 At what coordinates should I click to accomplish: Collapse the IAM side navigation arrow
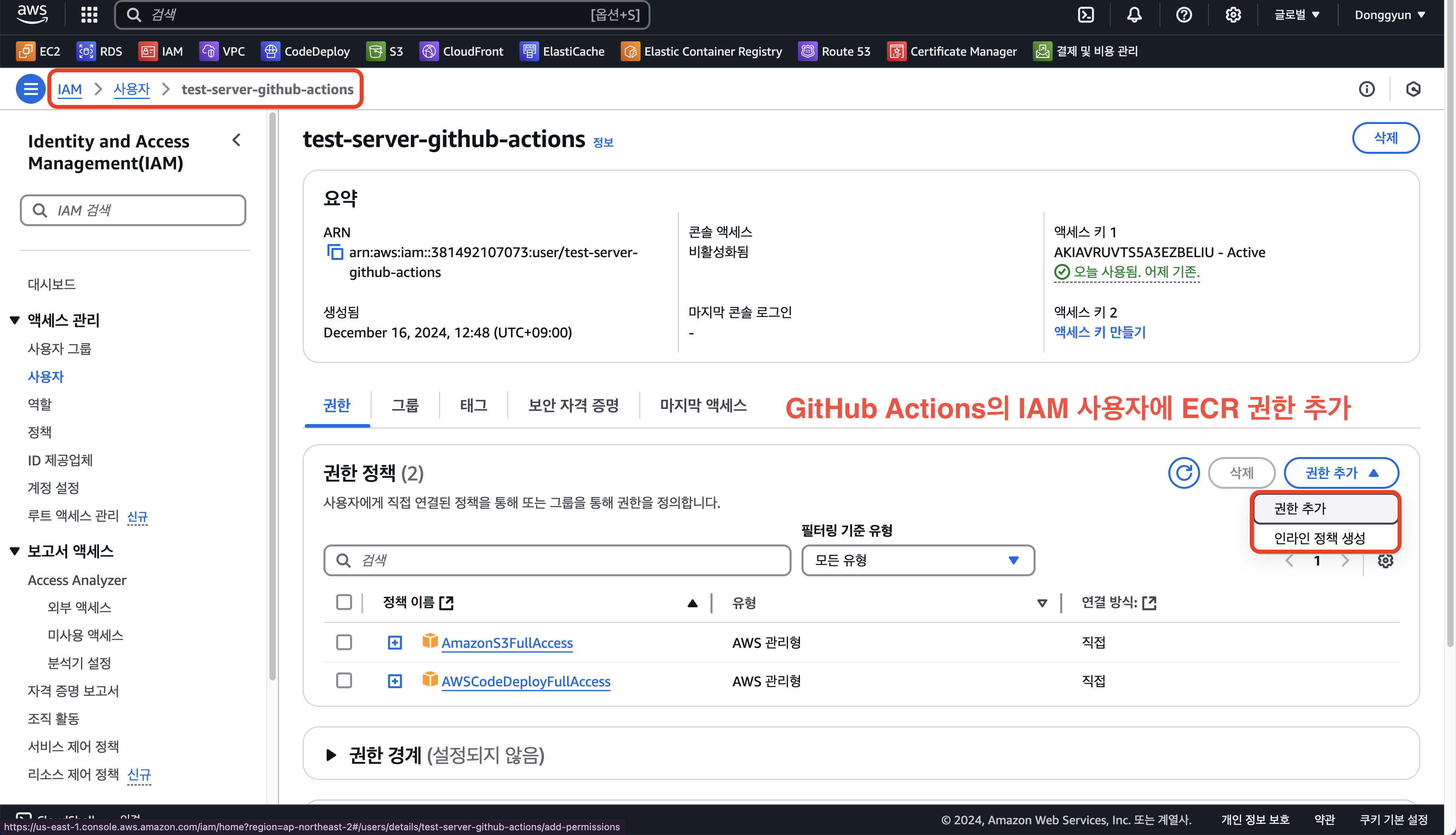236,141
